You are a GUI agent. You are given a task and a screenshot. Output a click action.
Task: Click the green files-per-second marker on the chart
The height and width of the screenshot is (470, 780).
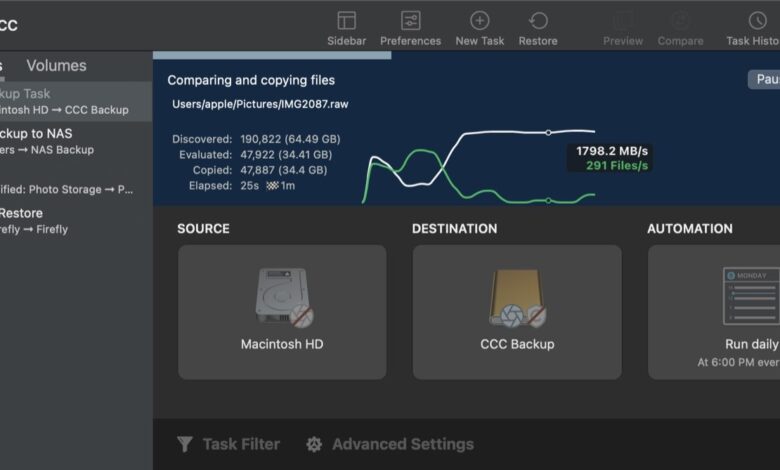(548, 200)
